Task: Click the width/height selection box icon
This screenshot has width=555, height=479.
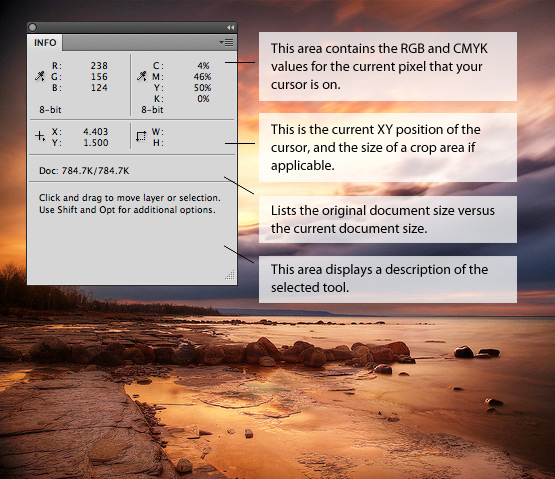Action: click(x=141, y=136)
